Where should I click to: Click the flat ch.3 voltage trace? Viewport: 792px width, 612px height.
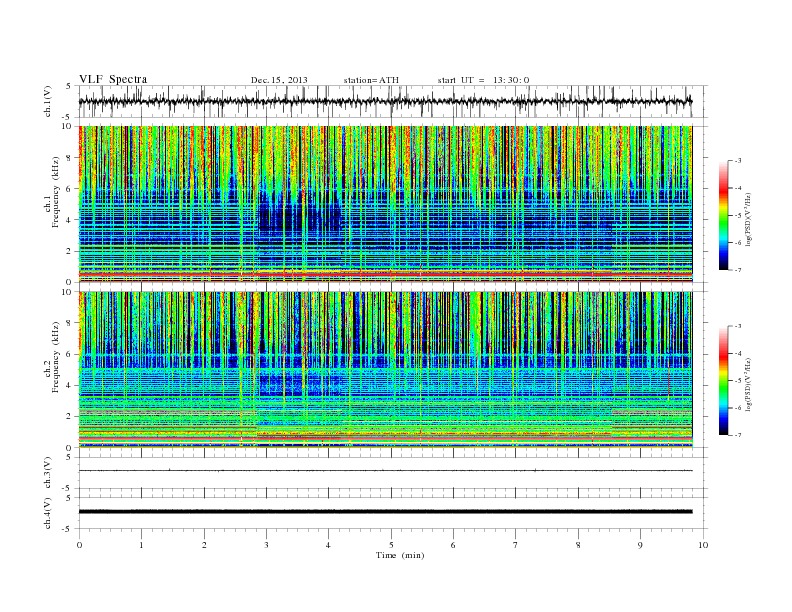pyautogui.click(x=385, y=471)
